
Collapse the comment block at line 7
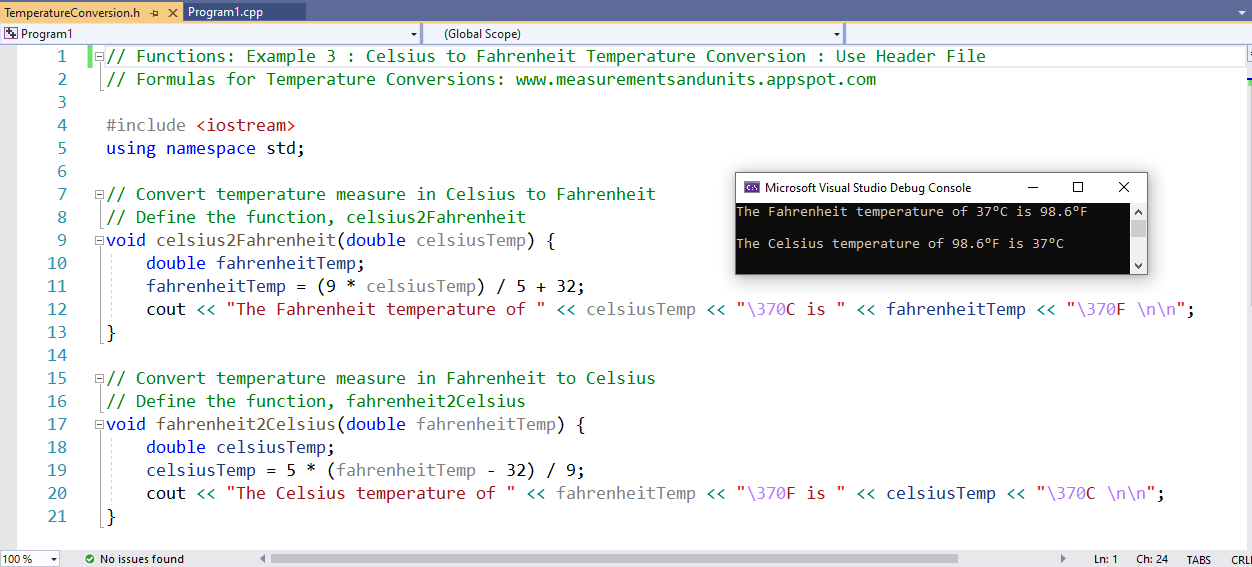pyautogui.click(x=98, y=195)
